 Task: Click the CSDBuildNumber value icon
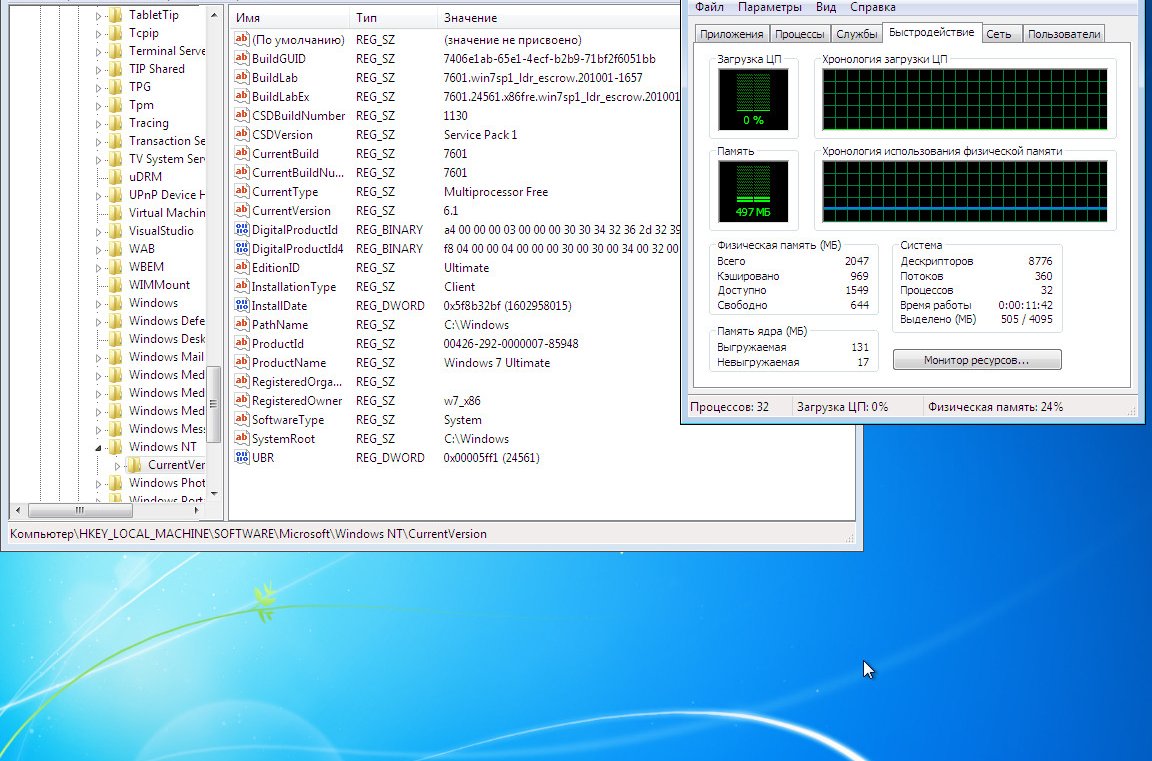[x=242, y=115]
